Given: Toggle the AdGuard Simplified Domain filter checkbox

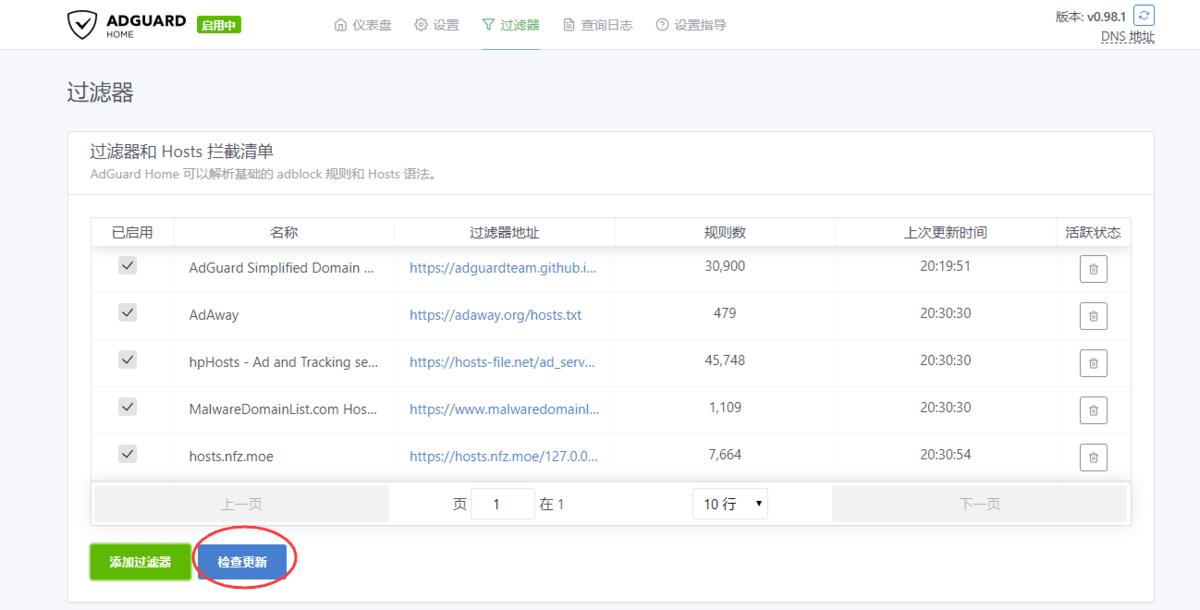Looking at the screenshot, I should pyautogui.click(x=127, y=266).
